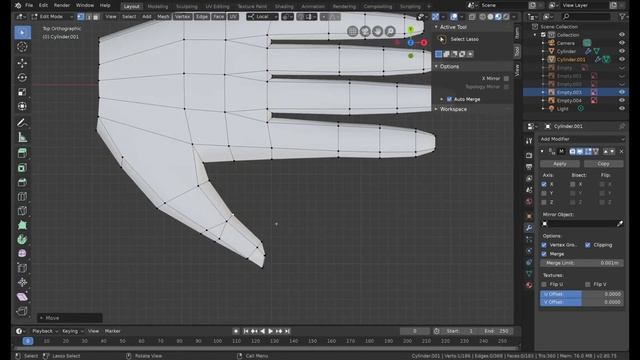
Task: Click the pan hand viewport gizmo
Action: [378, 31]
